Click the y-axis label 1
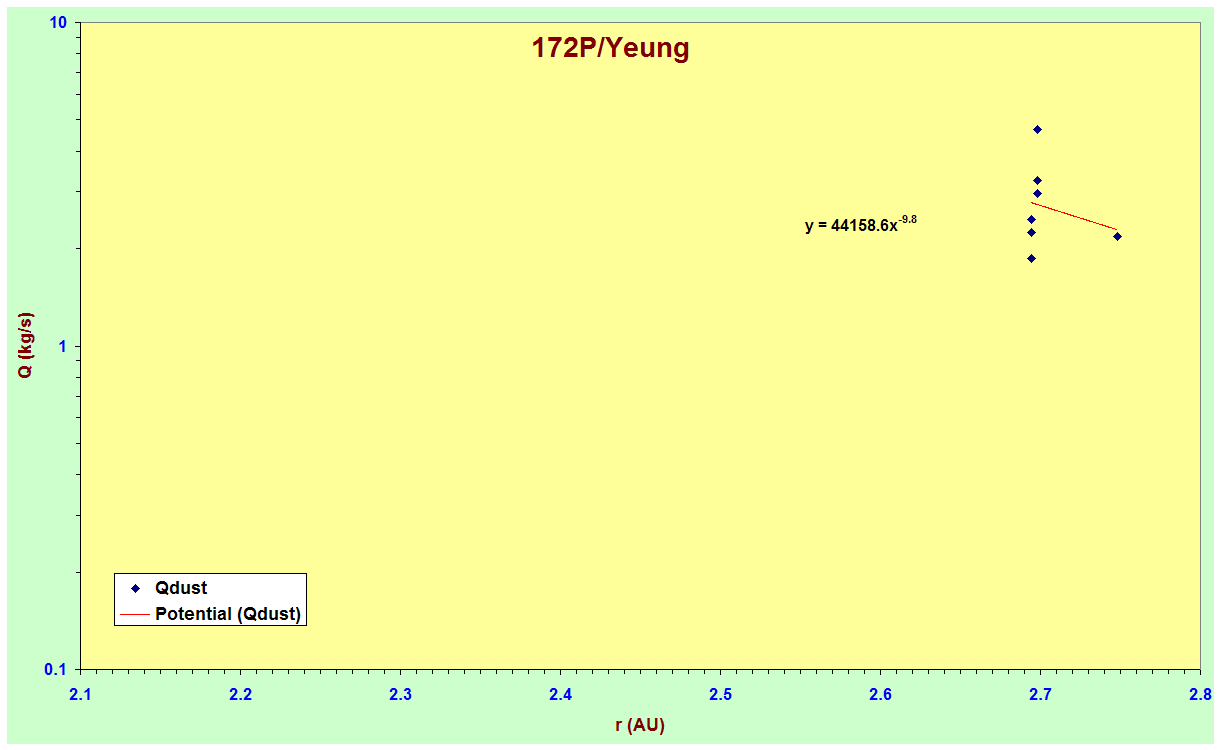 click(62, 346)
